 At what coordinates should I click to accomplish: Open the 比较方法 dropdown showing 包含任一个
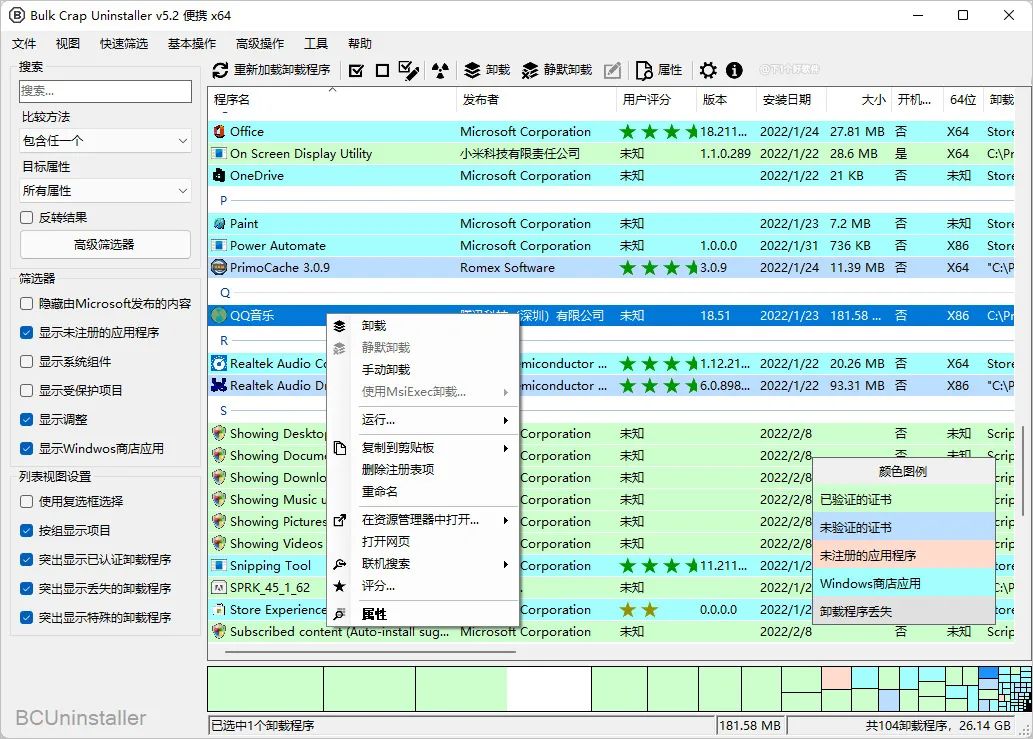tap(105, 141)
